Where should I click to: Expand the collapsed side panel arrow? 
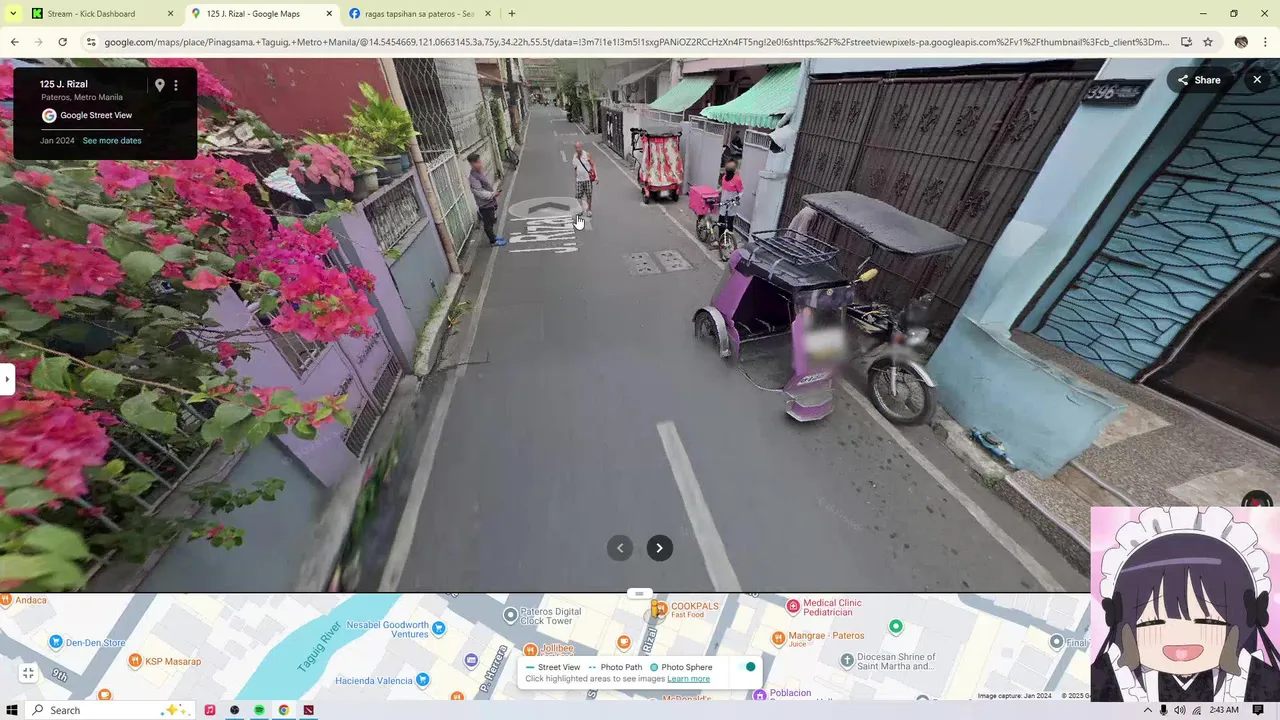(6, 379)
